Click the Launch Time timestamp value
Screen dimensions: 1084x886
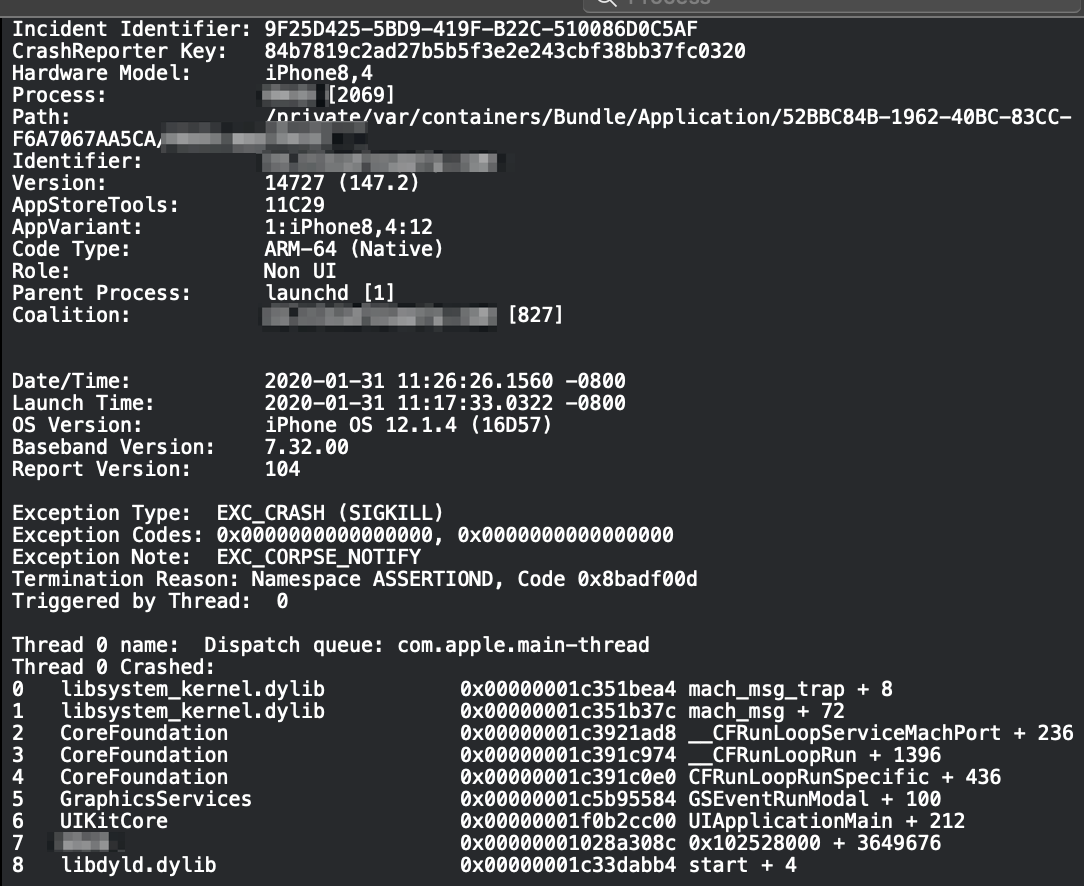[445, 403]
